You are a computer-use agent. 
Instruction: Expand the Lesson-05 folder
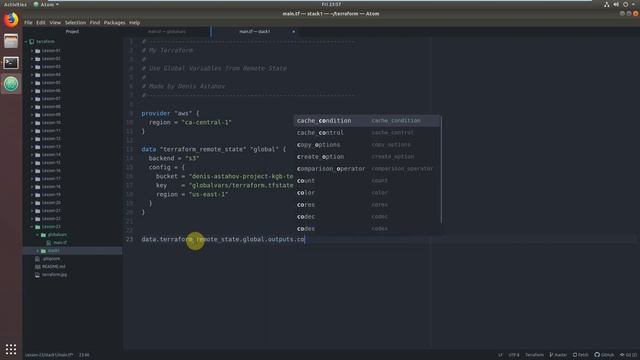[32, 83]
